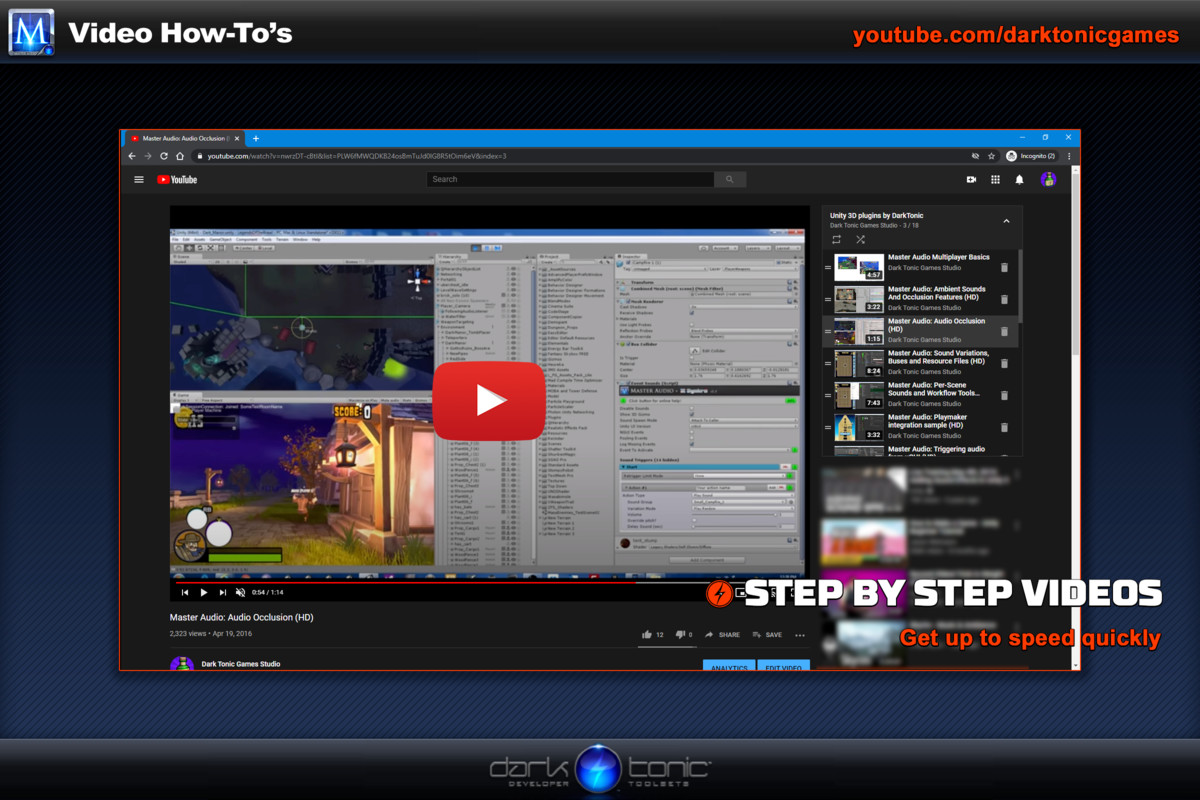Open Master Audio Multiplayer Basics thumbnail
The image size is (1200, 800).
tap(859, 267)
